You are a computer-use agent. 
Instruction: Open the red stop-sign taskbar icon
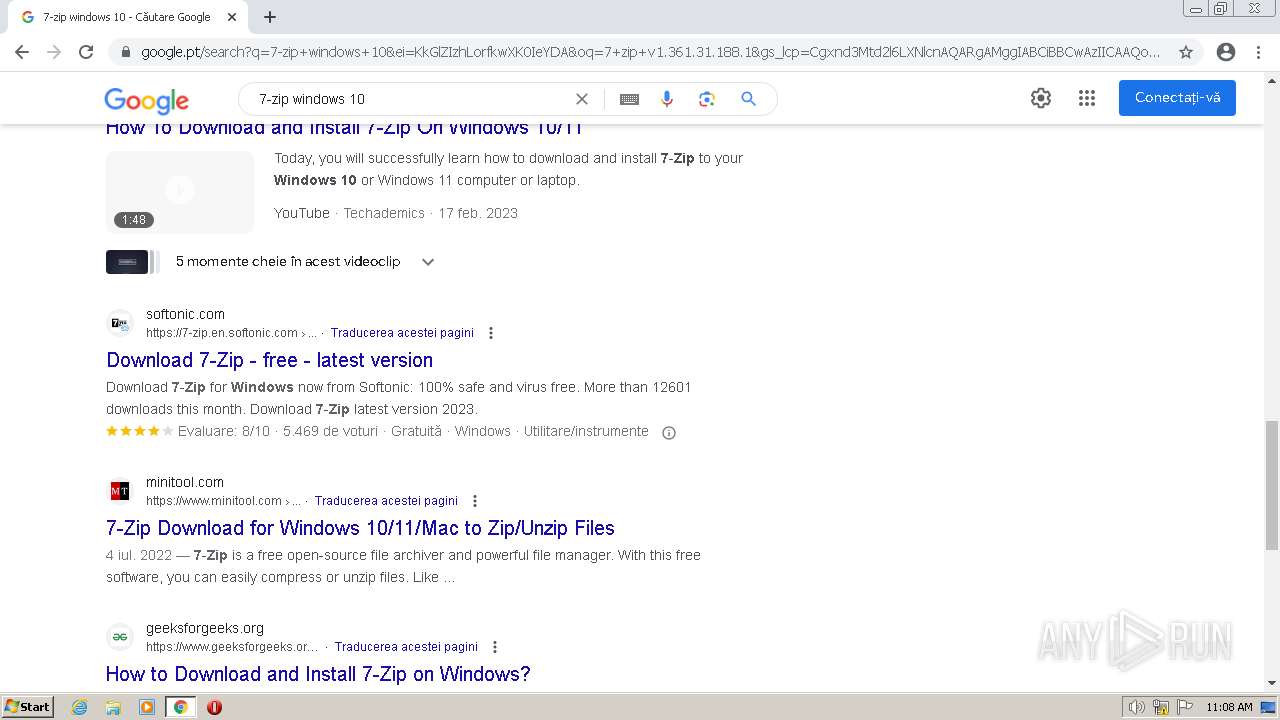[214, 707]
